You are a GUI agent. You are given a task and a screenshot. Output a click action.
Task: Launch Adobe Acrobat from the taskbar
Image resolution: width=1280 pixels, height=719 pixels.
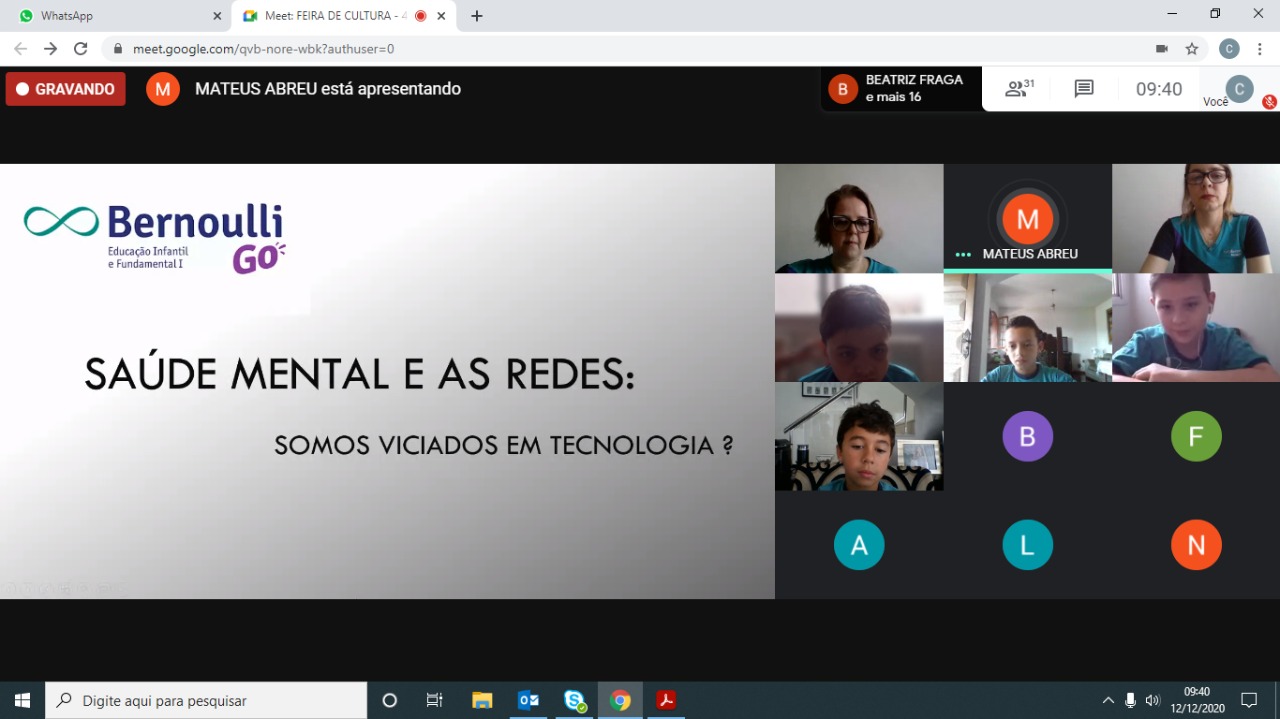[666, 700]
